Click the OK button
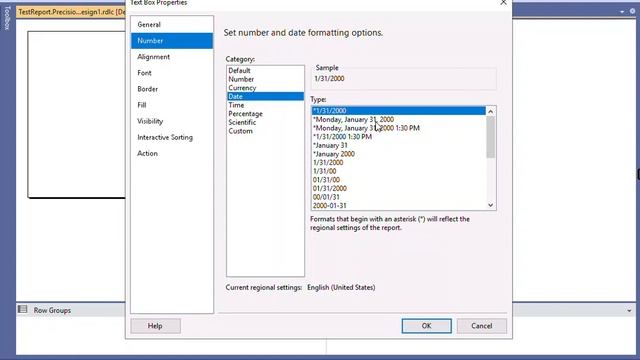Screen dimensions: 640x360 tap(427, 326)
